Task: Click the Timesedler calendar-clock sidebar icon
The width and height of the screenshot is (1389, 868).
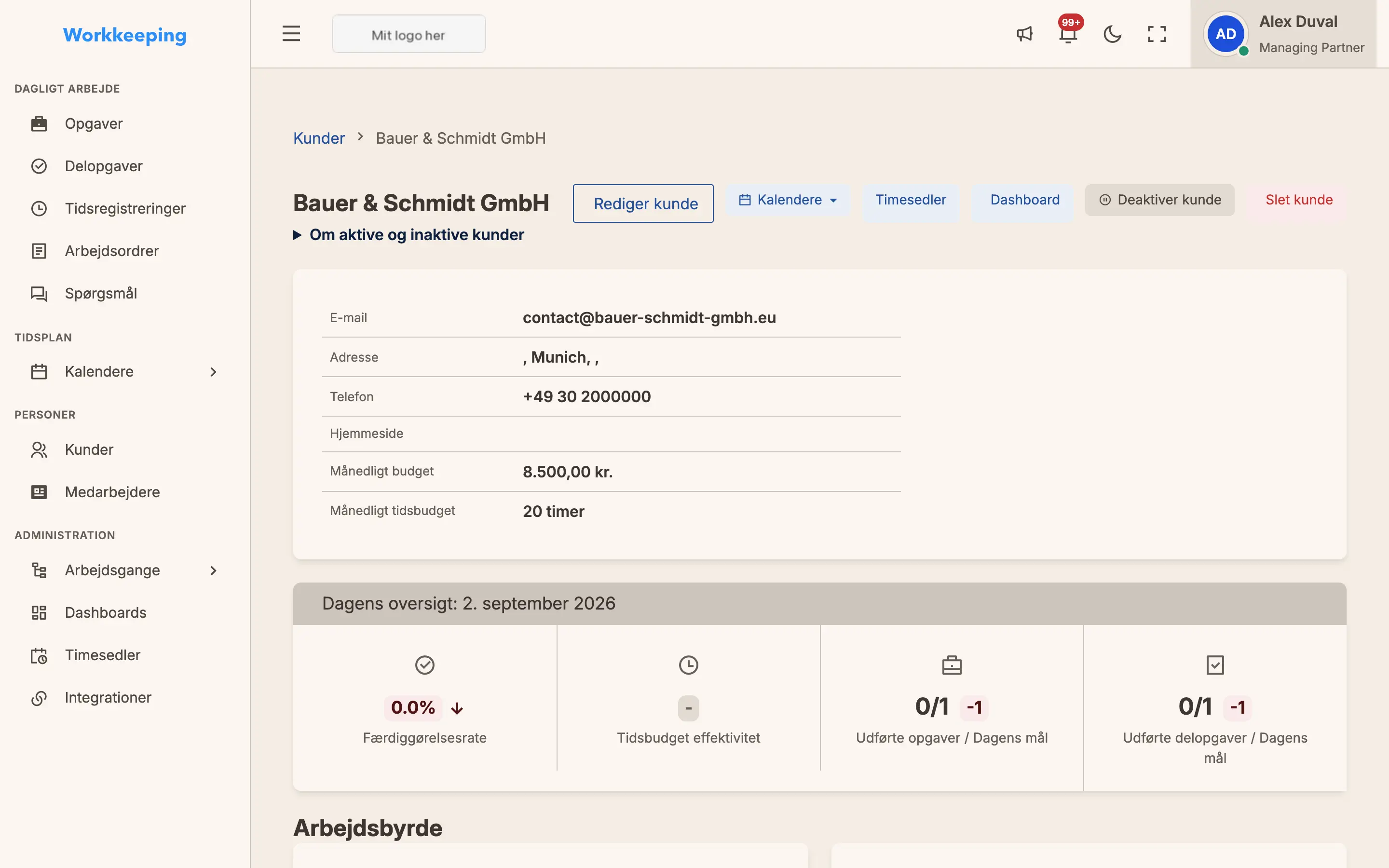Action: [x=39, y=655]
